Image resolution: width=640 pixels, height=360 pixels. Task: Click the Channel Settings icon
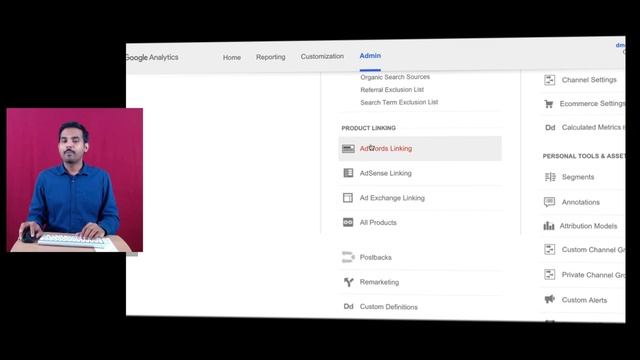550,80
